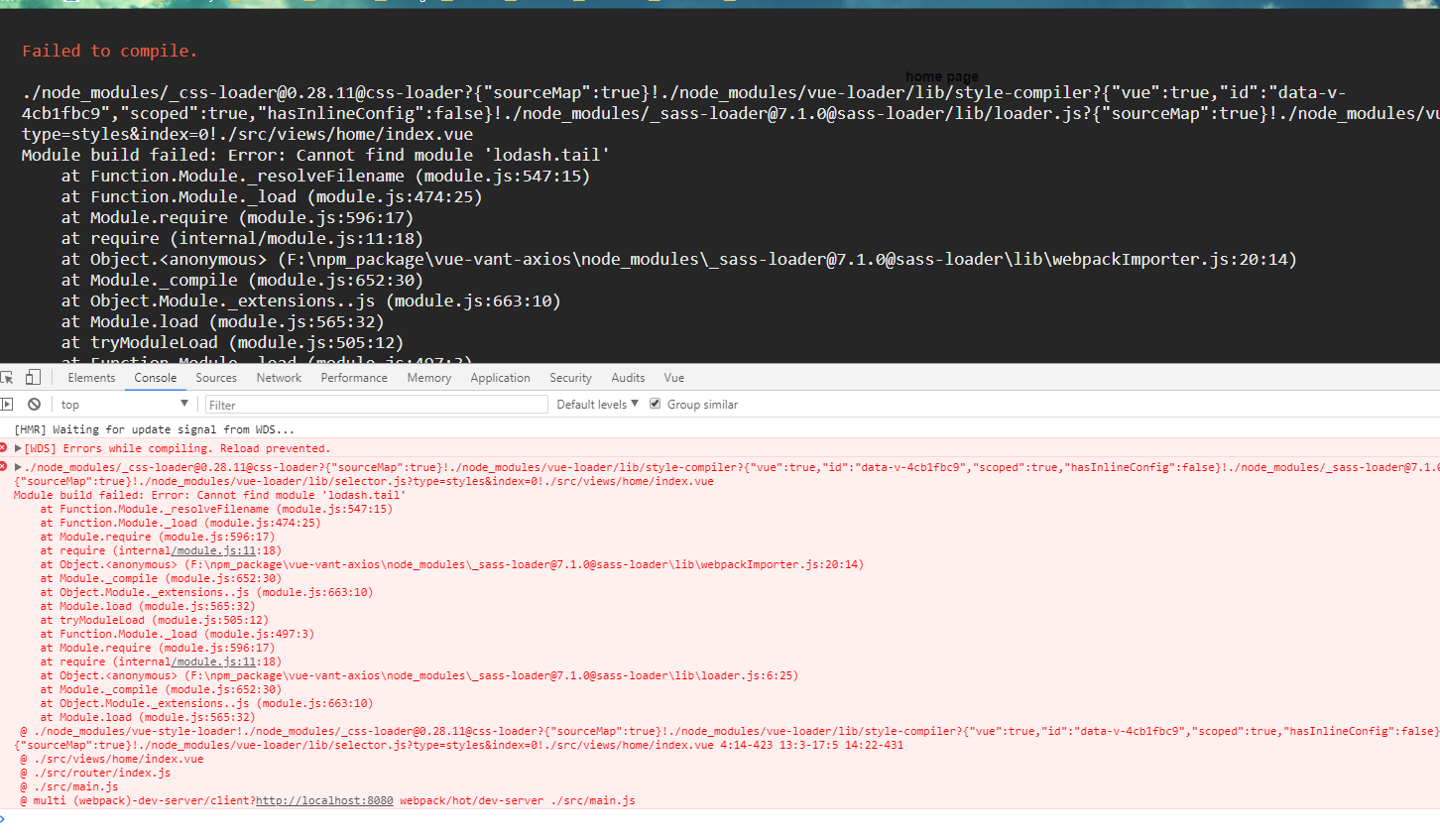Click console line mentioning loader.js:6:25
The height and width of the screenshot is (840, 1440).
(419, 675)
